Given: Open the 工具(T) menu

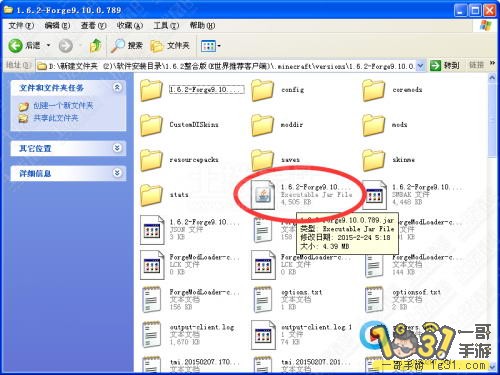Looking at the screenshot, I should (x=166, y=26).
